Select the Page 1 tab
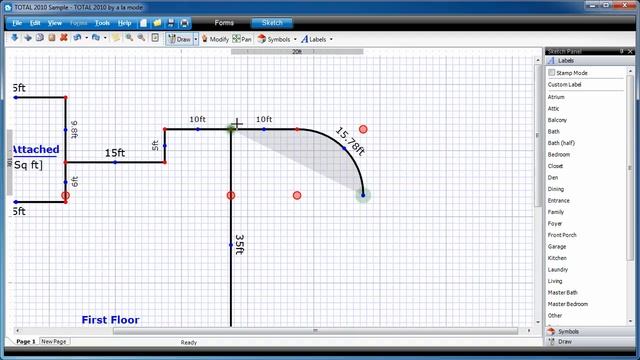 click(x=26, y=341)
